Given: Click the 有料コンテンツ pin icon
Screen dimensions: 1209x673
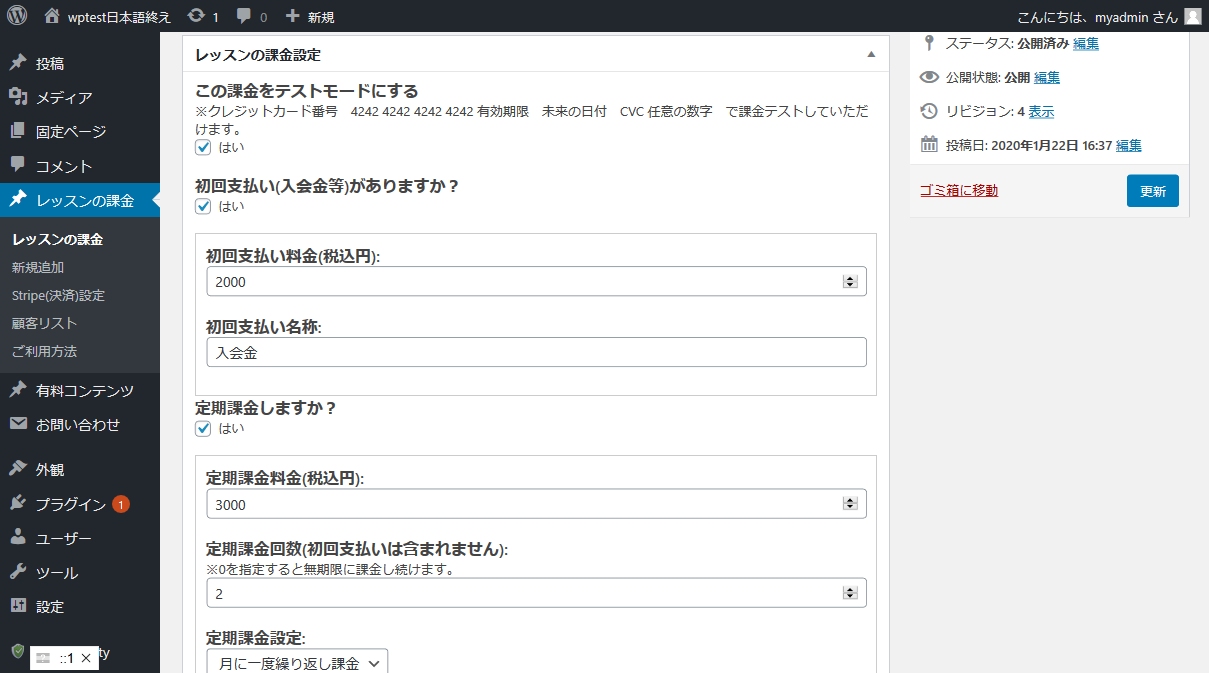Looking at the screenshot, I should [x=18, y=390].
